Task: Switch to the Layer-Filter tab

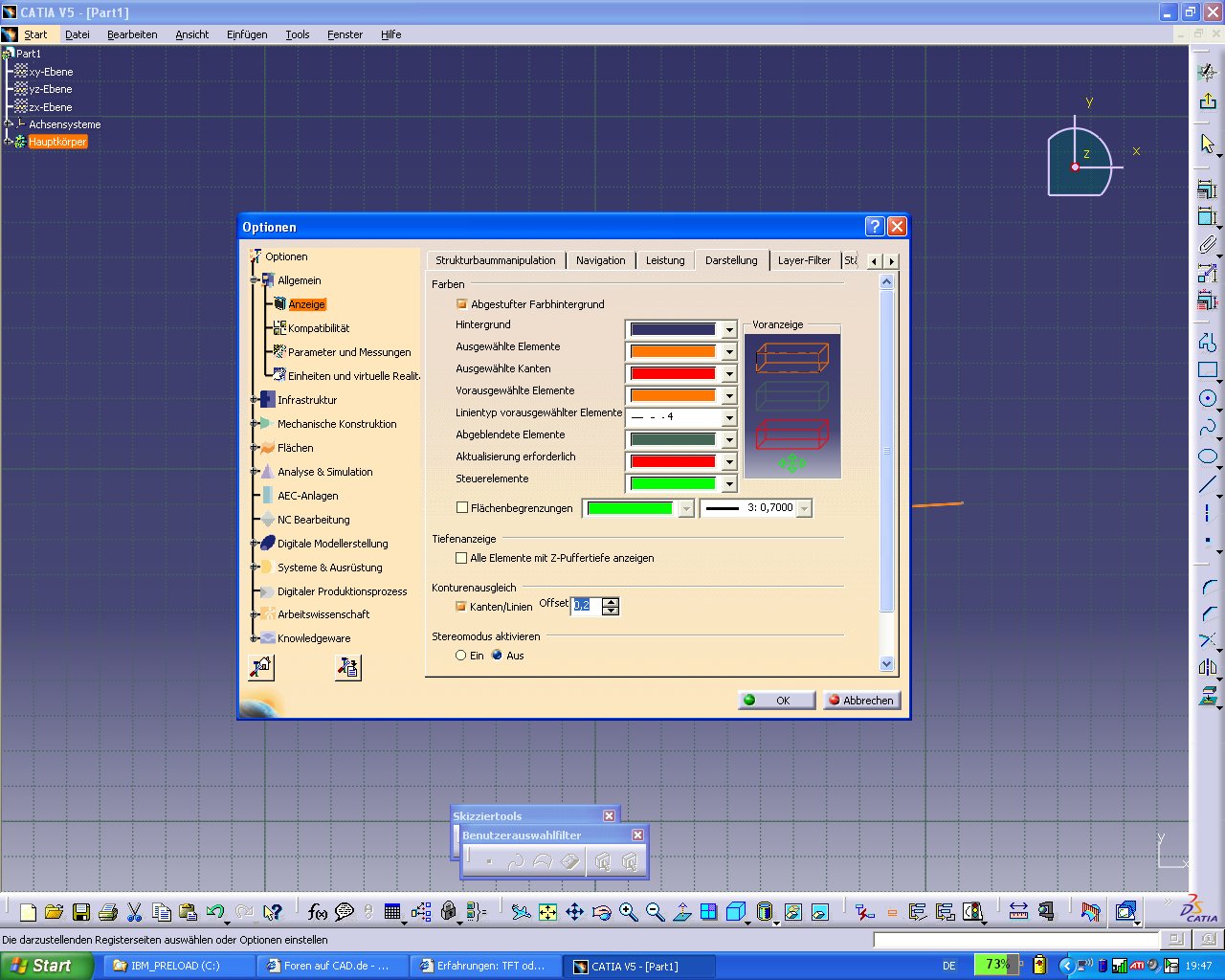Action: click(x=804, y=260)
